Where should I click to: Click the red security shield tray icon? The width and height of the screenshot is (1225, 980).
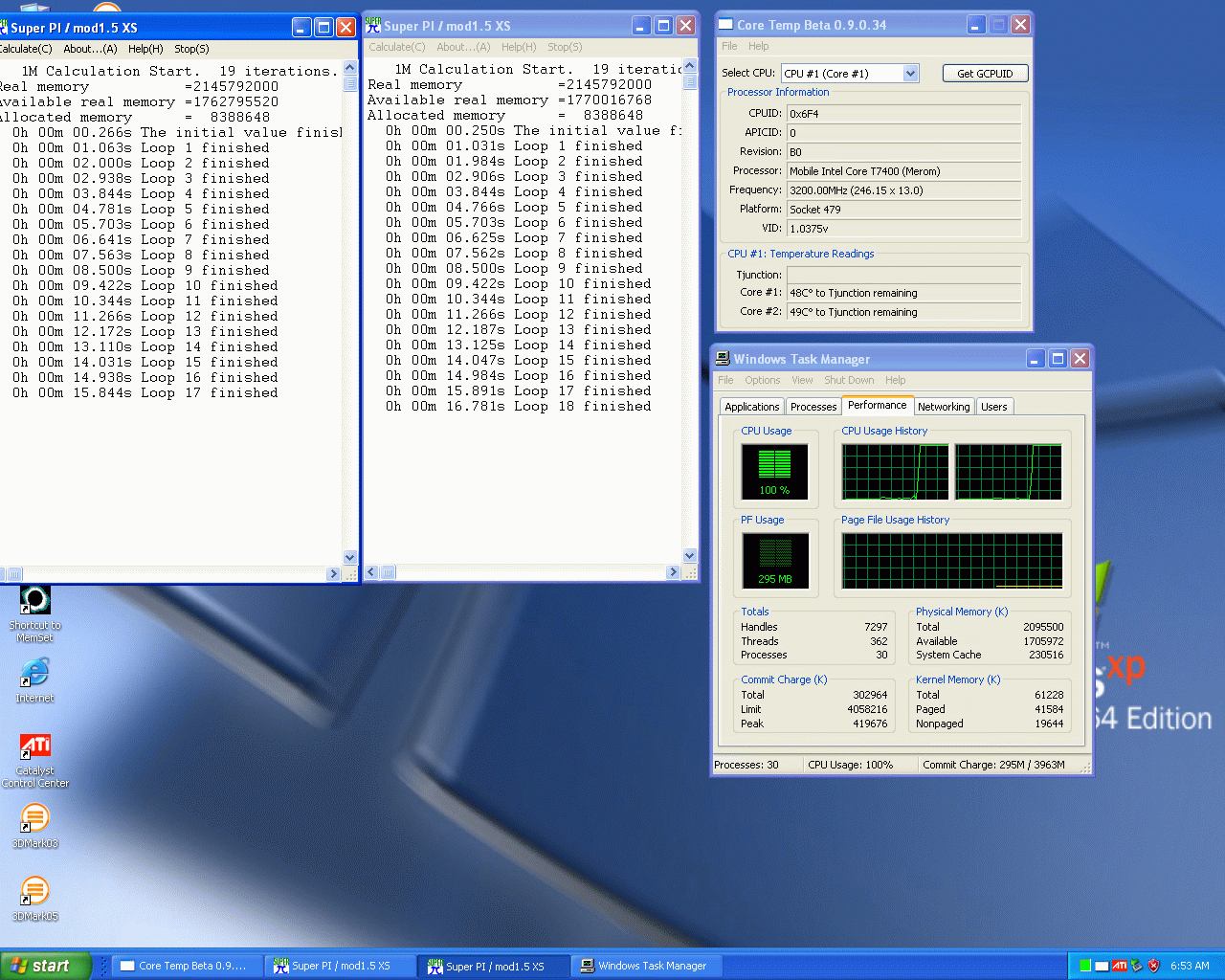coord(1153,965)
